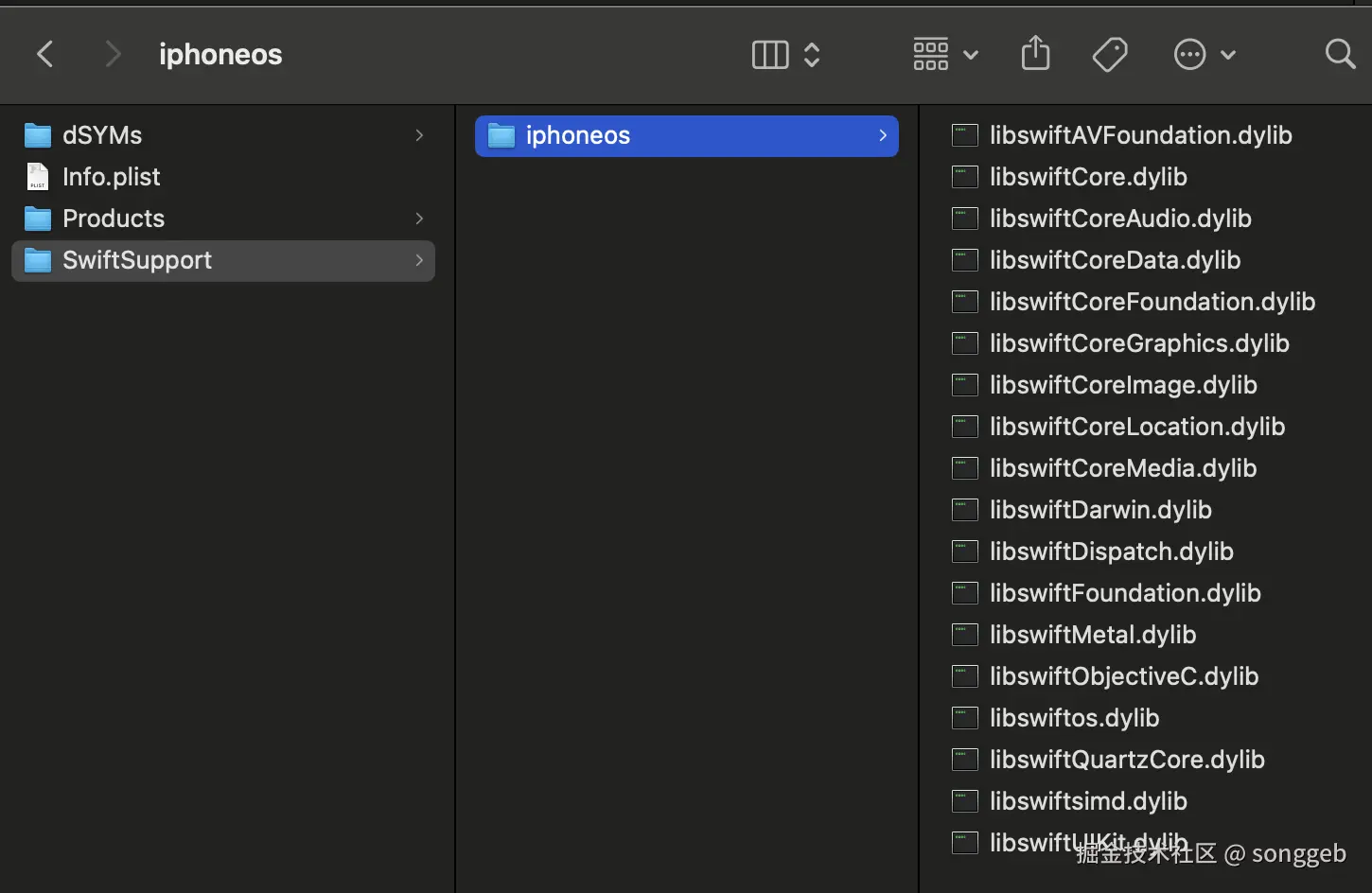
Task: Click the Forward navigation arrow
Action: [x=113, y=54]
